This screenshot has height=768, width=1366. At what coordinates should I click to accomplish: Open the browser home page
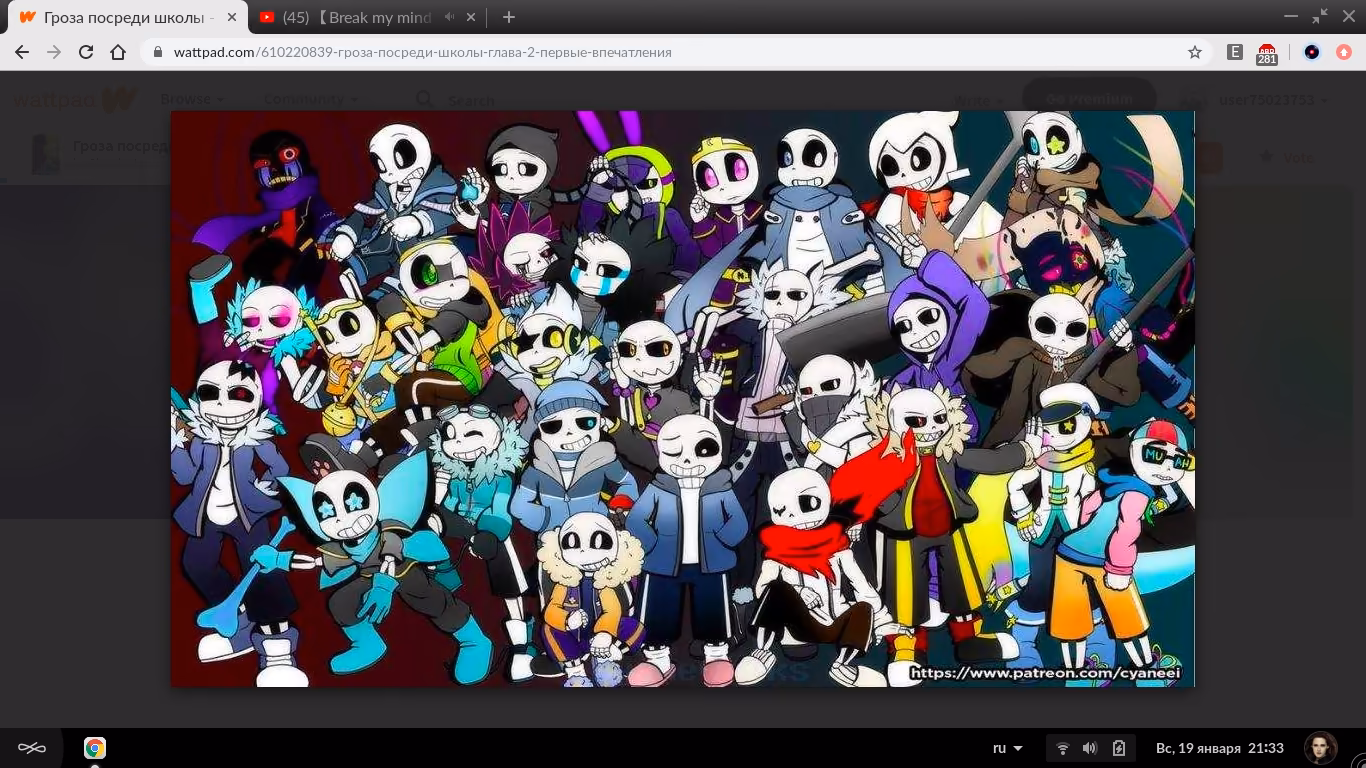click(x=118, y=52)
